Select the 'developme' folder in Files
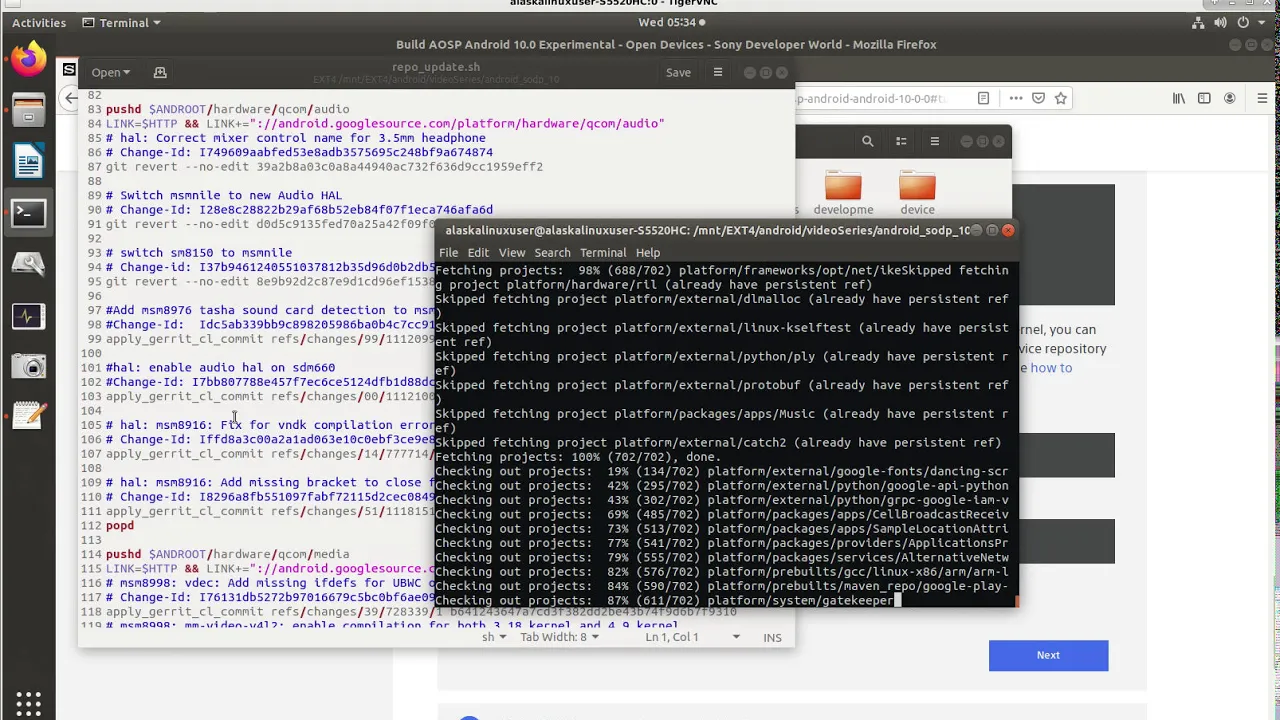Screen dimensions: 1280x720 pos(843,194)
